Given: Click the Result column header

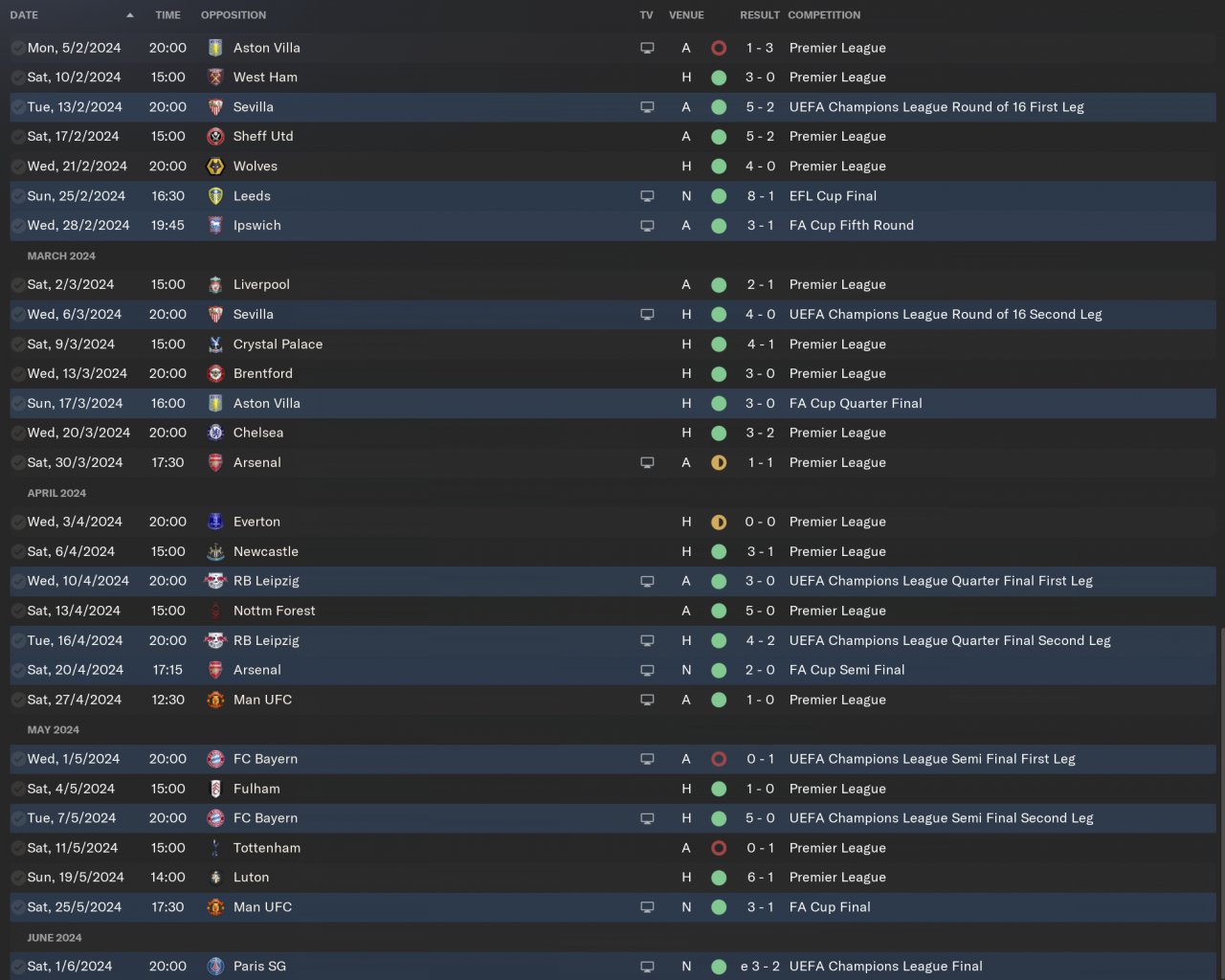Looking at the screenshot, I should click(x=760, y=15).
